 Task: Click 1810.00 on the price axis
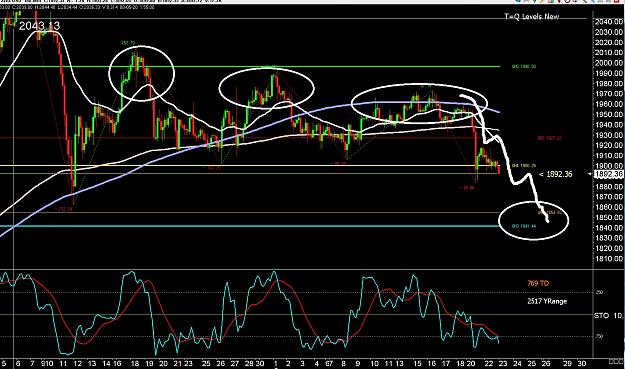click(609, 259)
